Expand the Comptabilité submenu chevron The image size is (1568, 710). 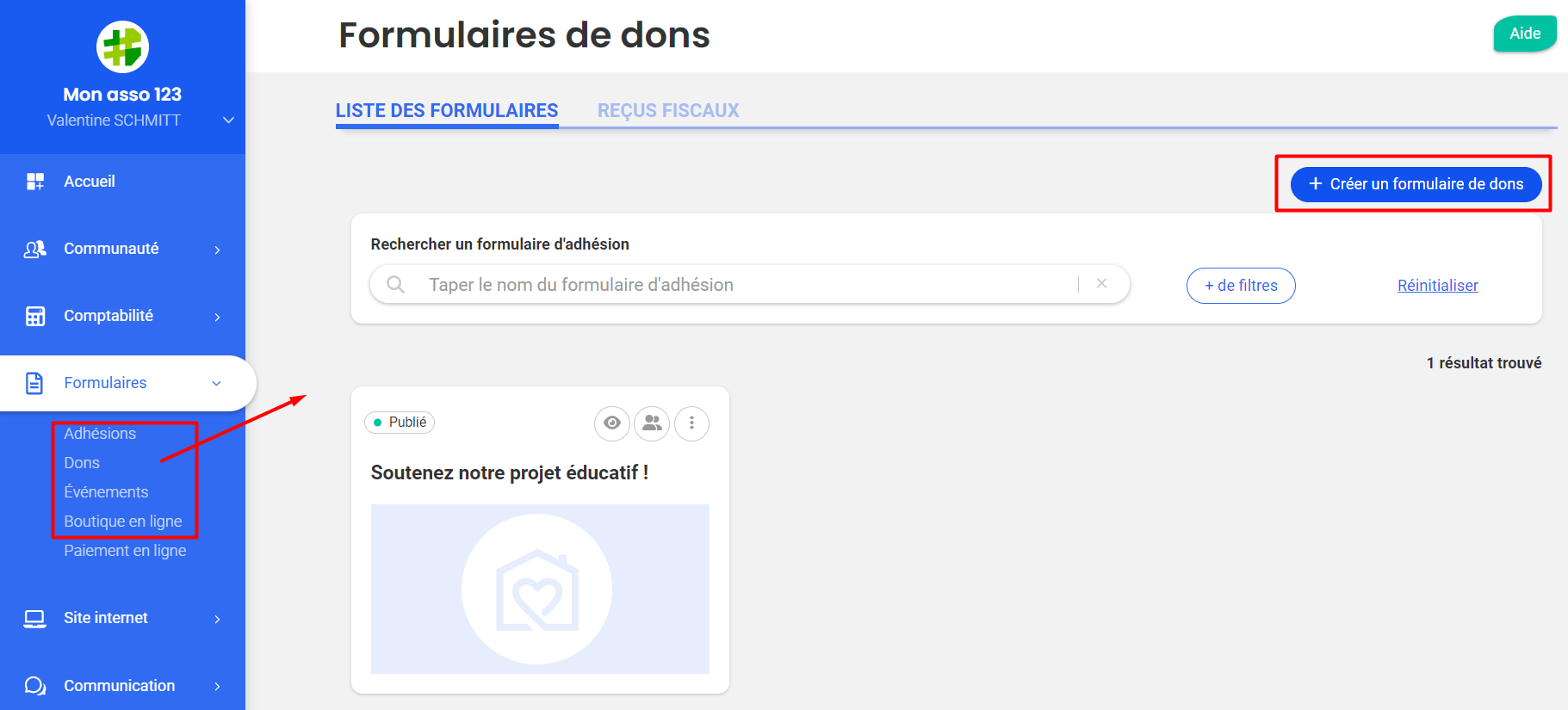click(x=217, y=317)
